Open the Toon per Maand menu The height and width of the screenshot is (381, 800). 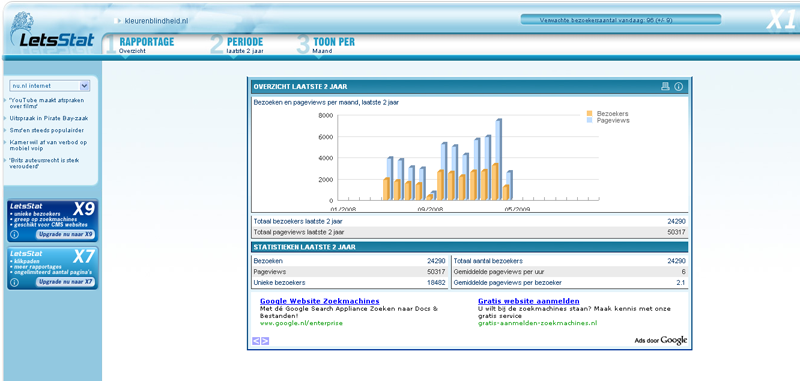[334, 45]
